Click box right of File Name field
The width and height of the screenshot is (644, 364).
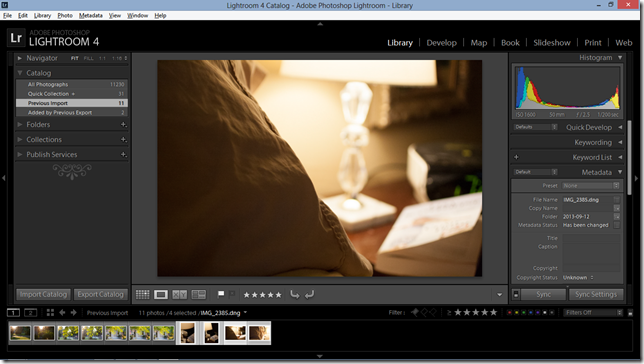[616, 199]
